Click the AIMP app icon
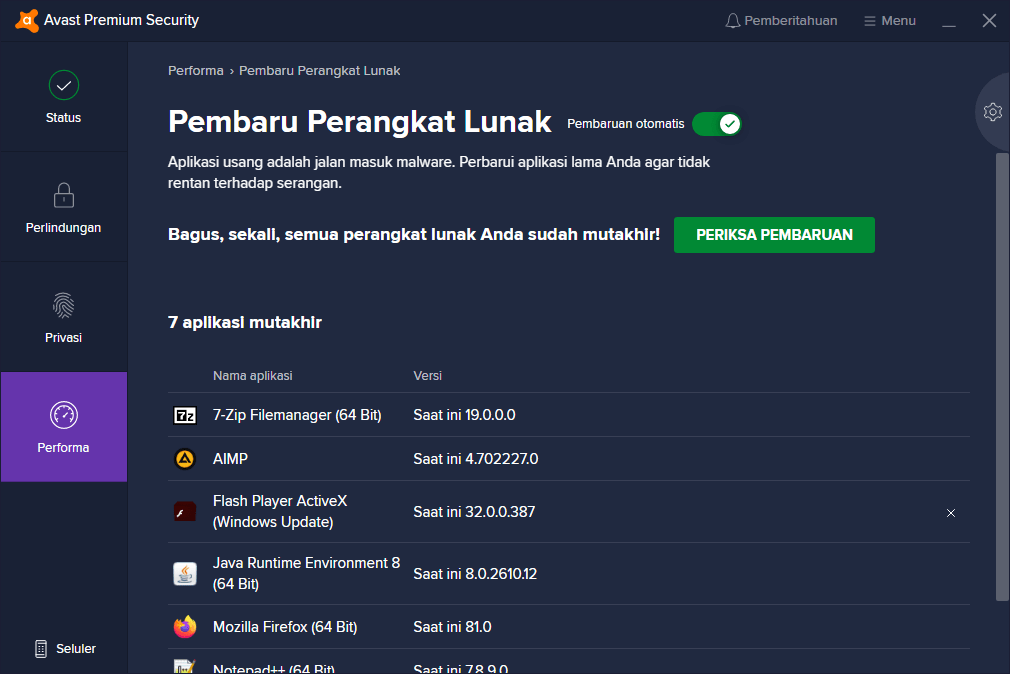 pyautogui.click(x=185, y=459)
